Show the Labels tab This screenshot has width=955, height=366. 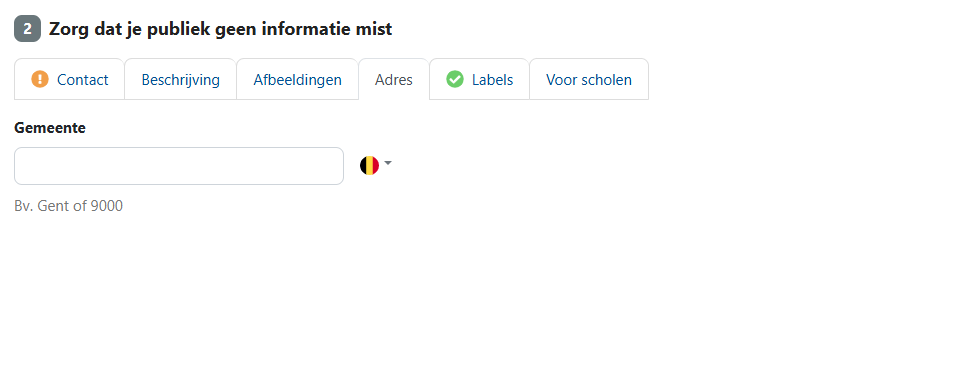(479, 79)
